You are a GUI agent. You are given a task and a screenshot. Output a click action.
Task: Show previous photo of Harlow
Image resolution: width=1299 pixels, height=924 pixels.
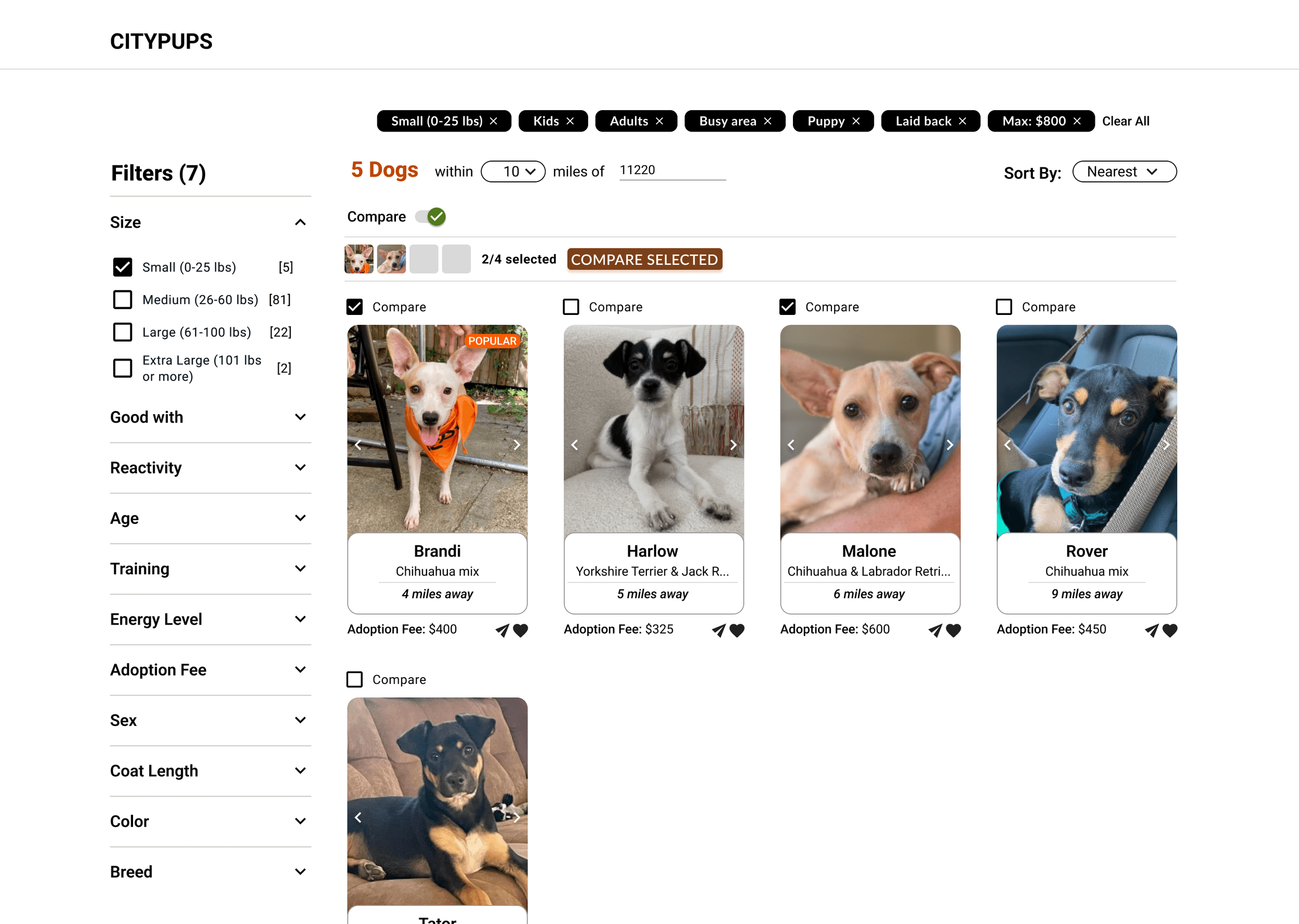click(575, 444)
